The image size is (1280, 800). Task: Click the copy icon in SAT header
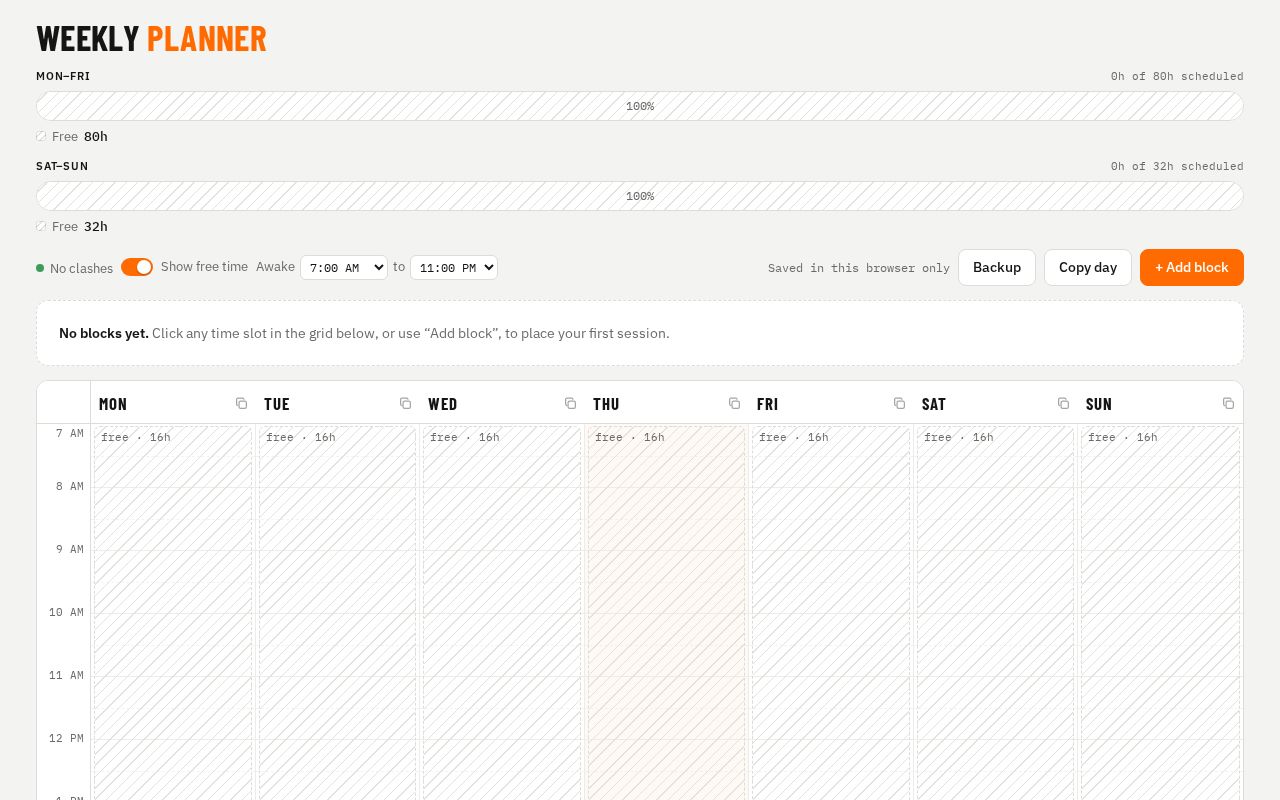1063,403
